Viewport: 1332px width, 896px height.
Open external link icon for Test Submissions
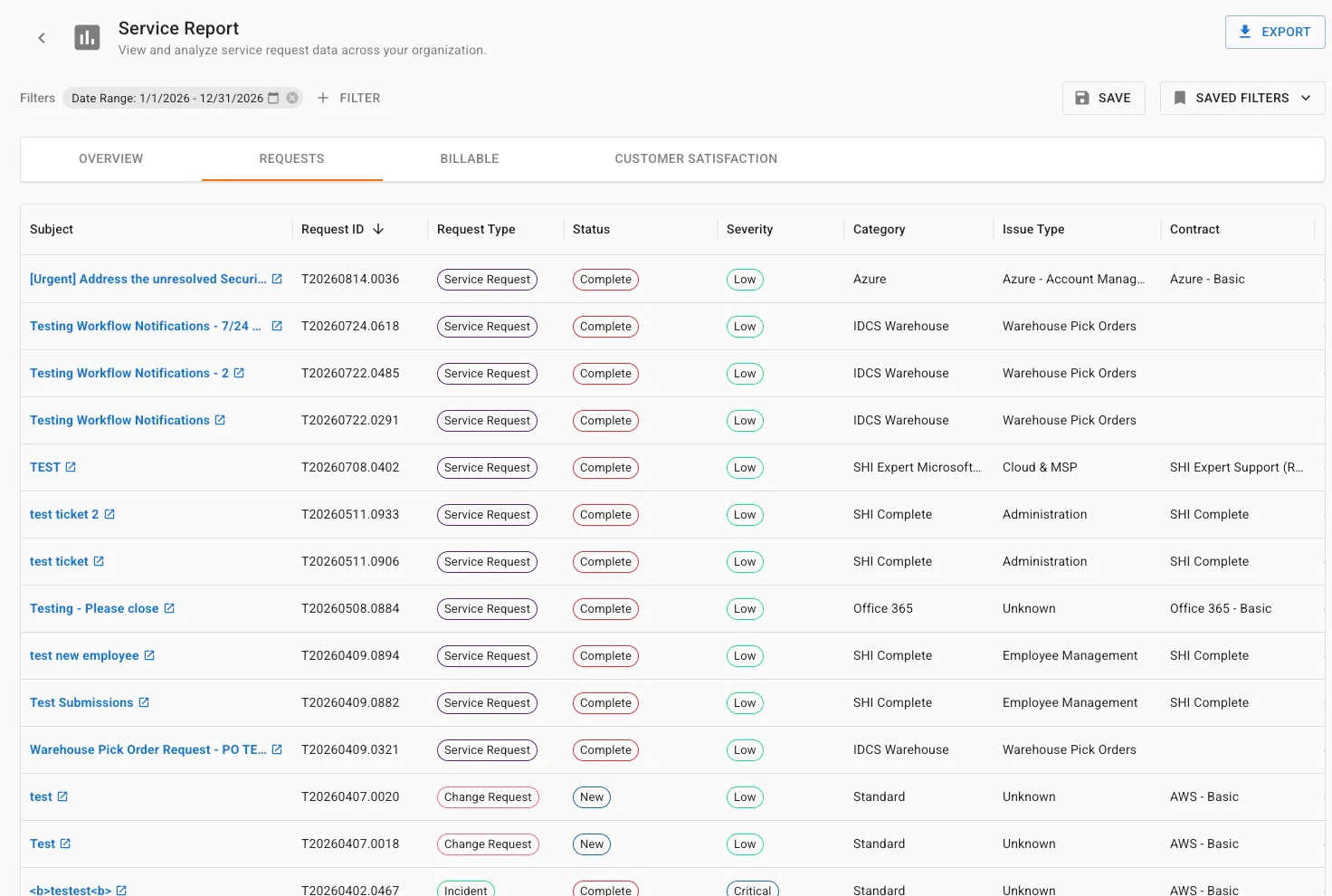[144, 702]
